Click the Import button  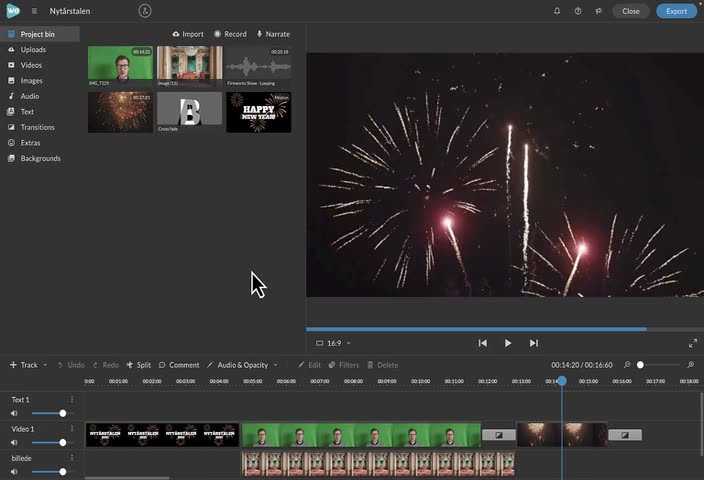coord(188,34)
